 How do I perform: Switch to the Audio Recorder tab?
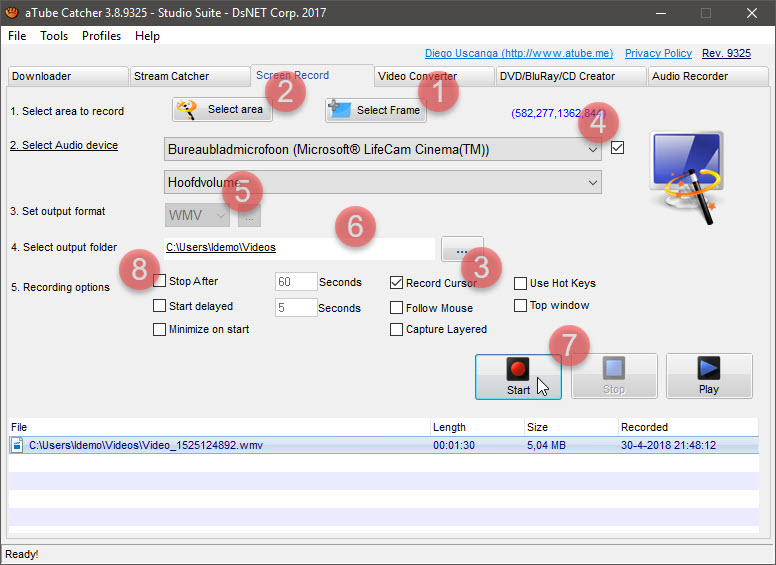708,76
